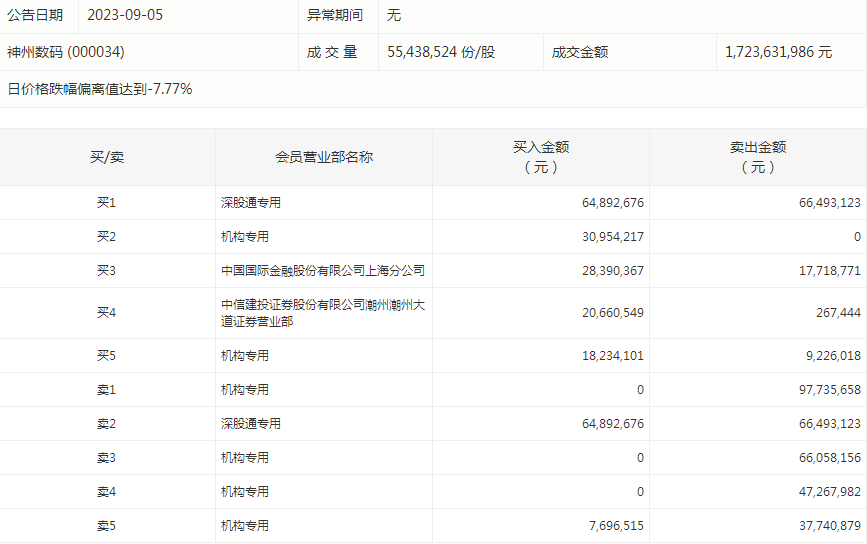Image resolution: width=867 pixels, height=544 pixels.
Task: Click the 成交金额 label
Action: click(579, 52)
